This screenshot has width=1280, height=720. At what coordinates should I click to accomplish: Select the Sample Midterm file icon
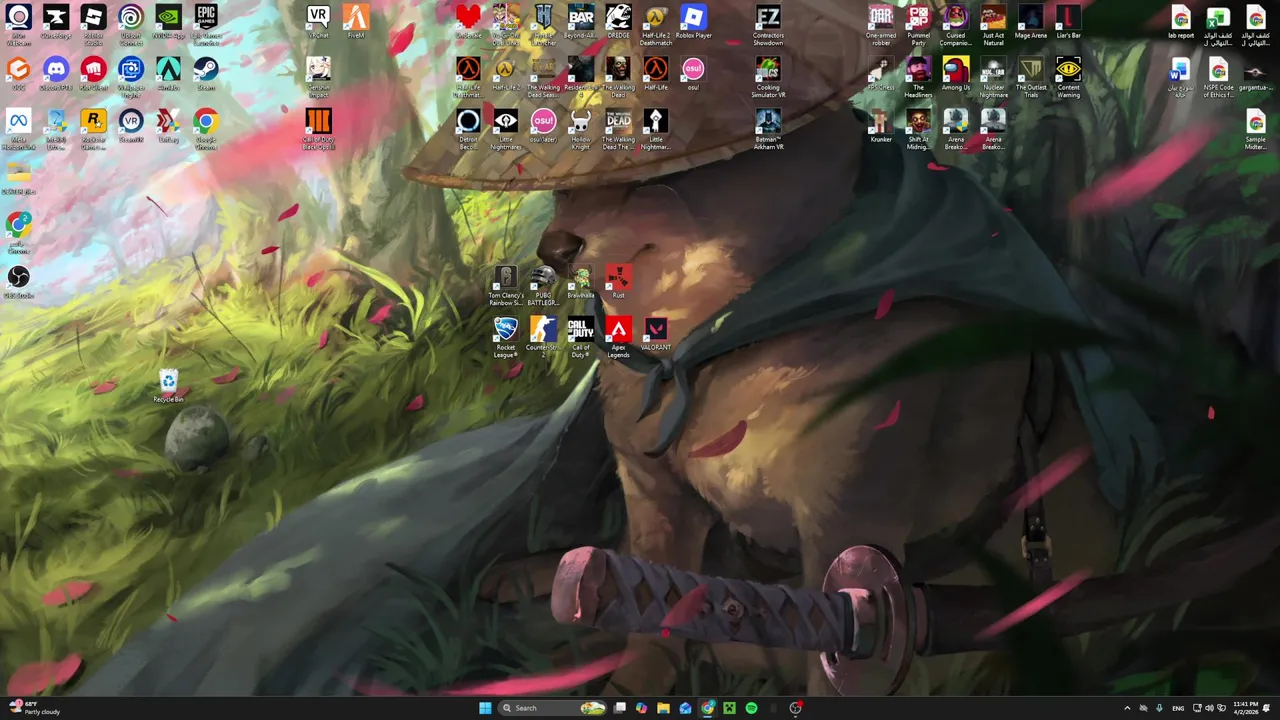[x=1256, y=128]
